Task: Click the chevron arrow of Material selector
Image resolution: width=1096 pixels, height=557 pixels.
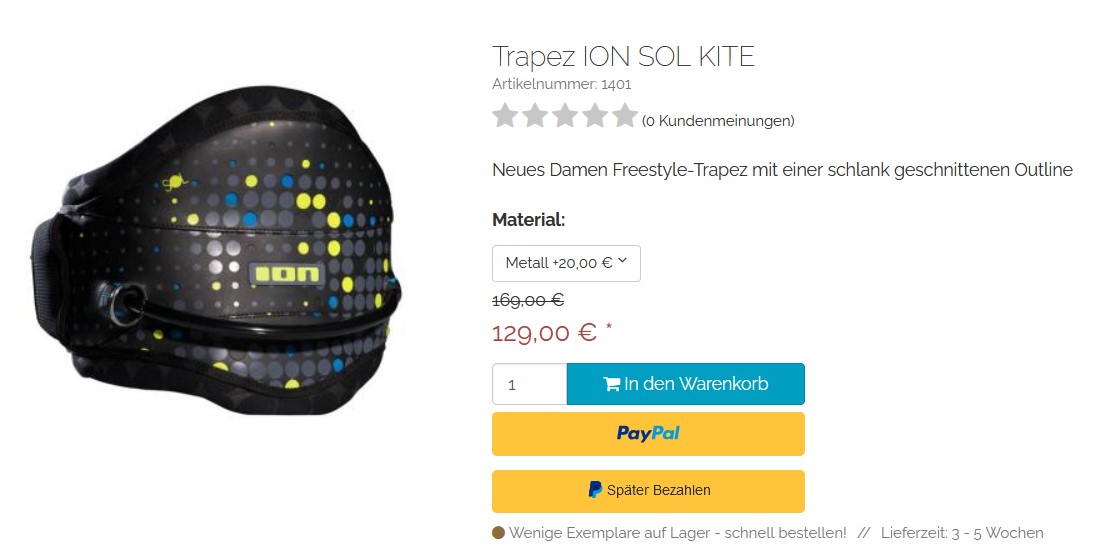Action: click(622, 261)
